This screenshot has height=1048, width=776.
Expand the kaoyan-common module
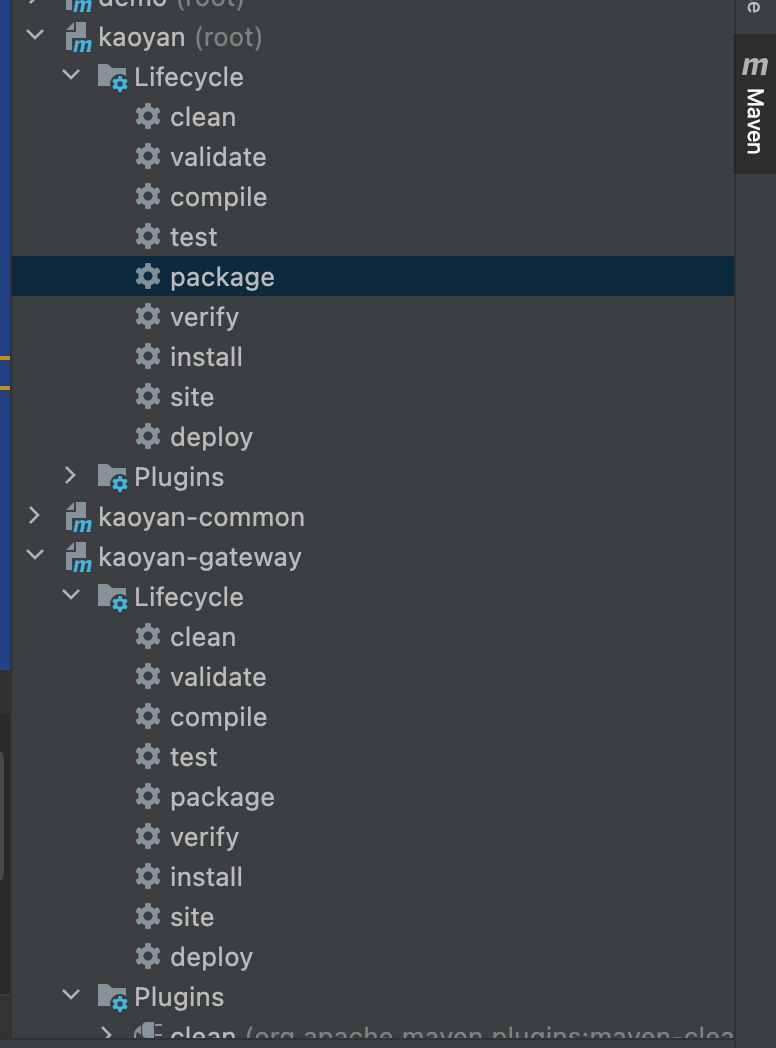(x=34, y=517)
